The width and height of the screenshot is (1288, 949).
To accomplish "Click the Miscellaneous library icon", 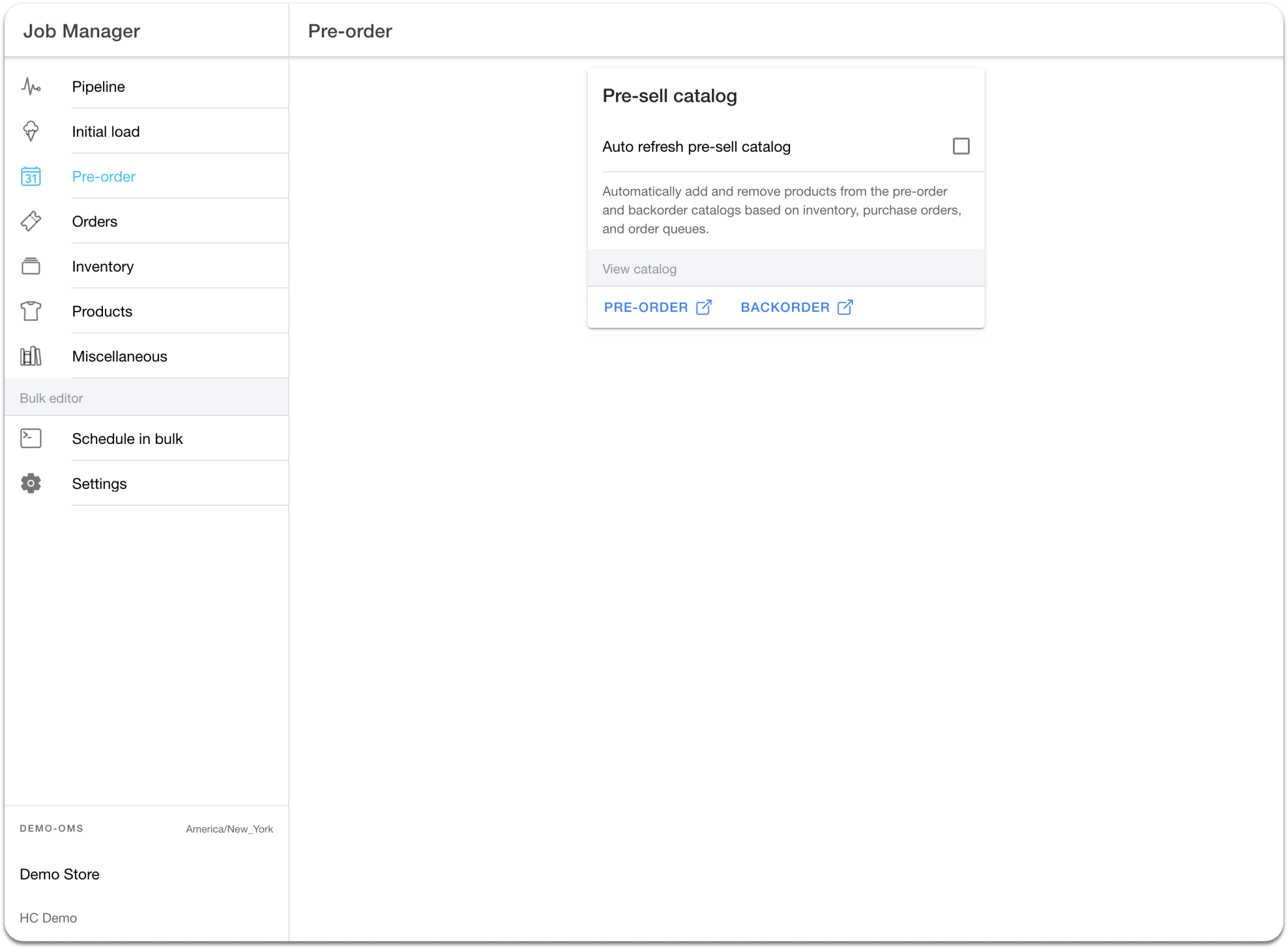I will [x=31, y=356].
